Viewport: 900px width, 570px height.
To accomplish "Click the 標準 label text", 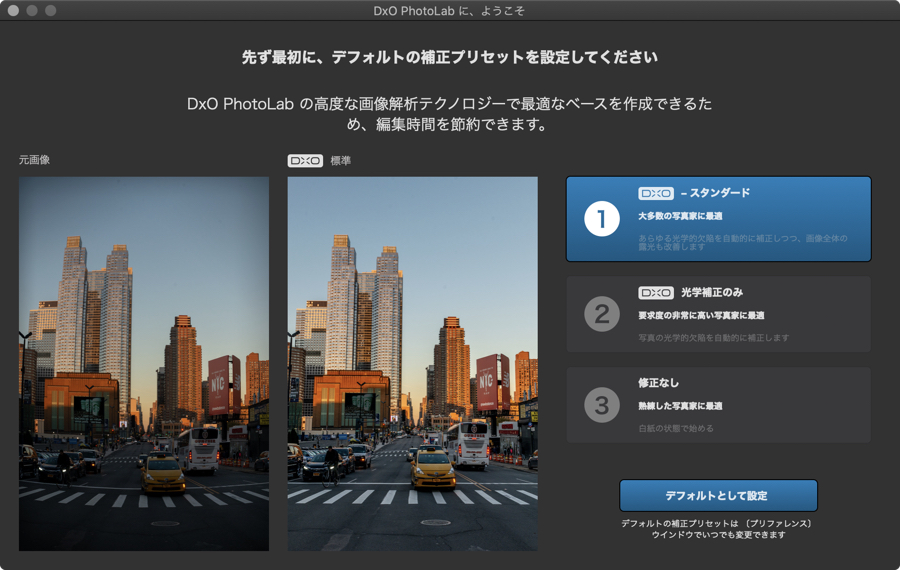I will [x=340, y=161].
